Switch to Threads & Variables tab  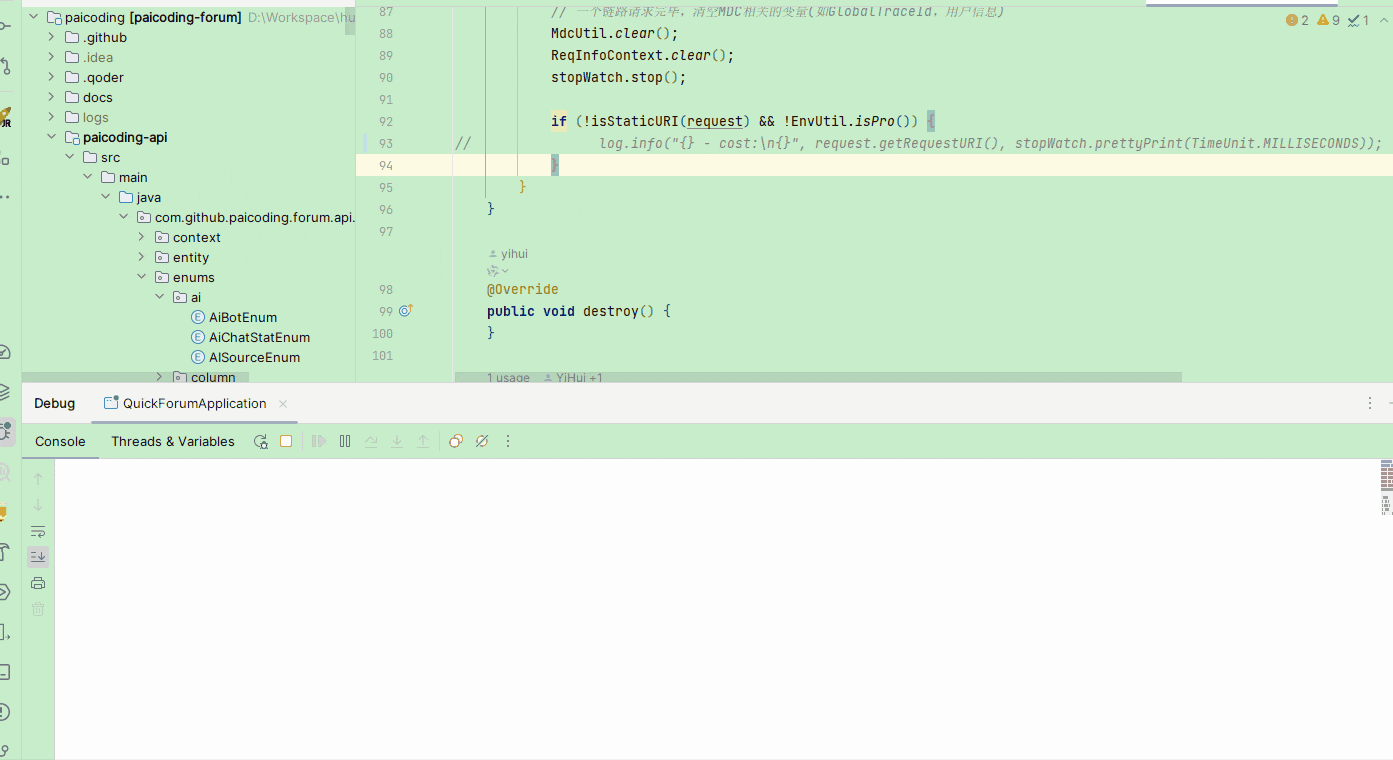(173, 441)
